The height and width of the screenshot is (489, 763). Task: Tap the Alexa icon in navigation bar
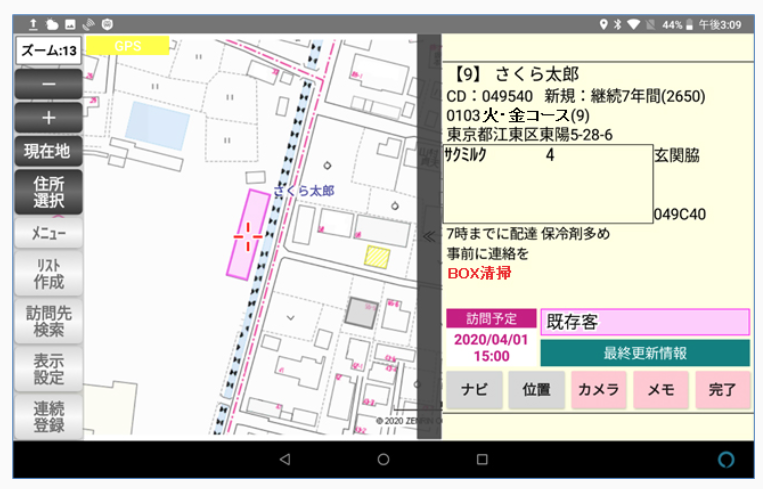coord(725,459)
